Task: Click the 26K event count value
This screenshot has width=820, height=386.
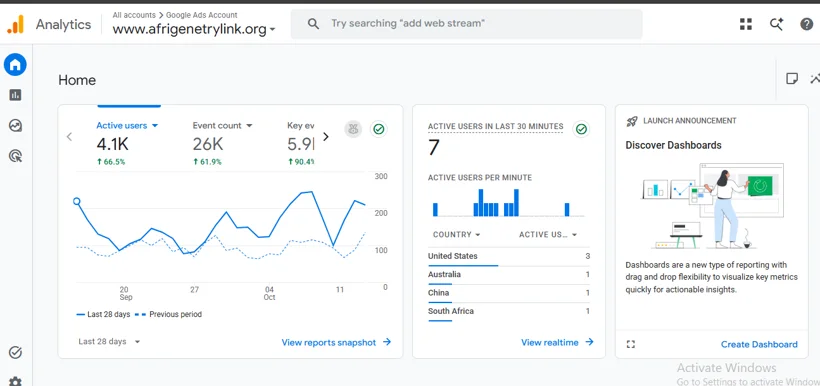Action: [x=208, y=144]
